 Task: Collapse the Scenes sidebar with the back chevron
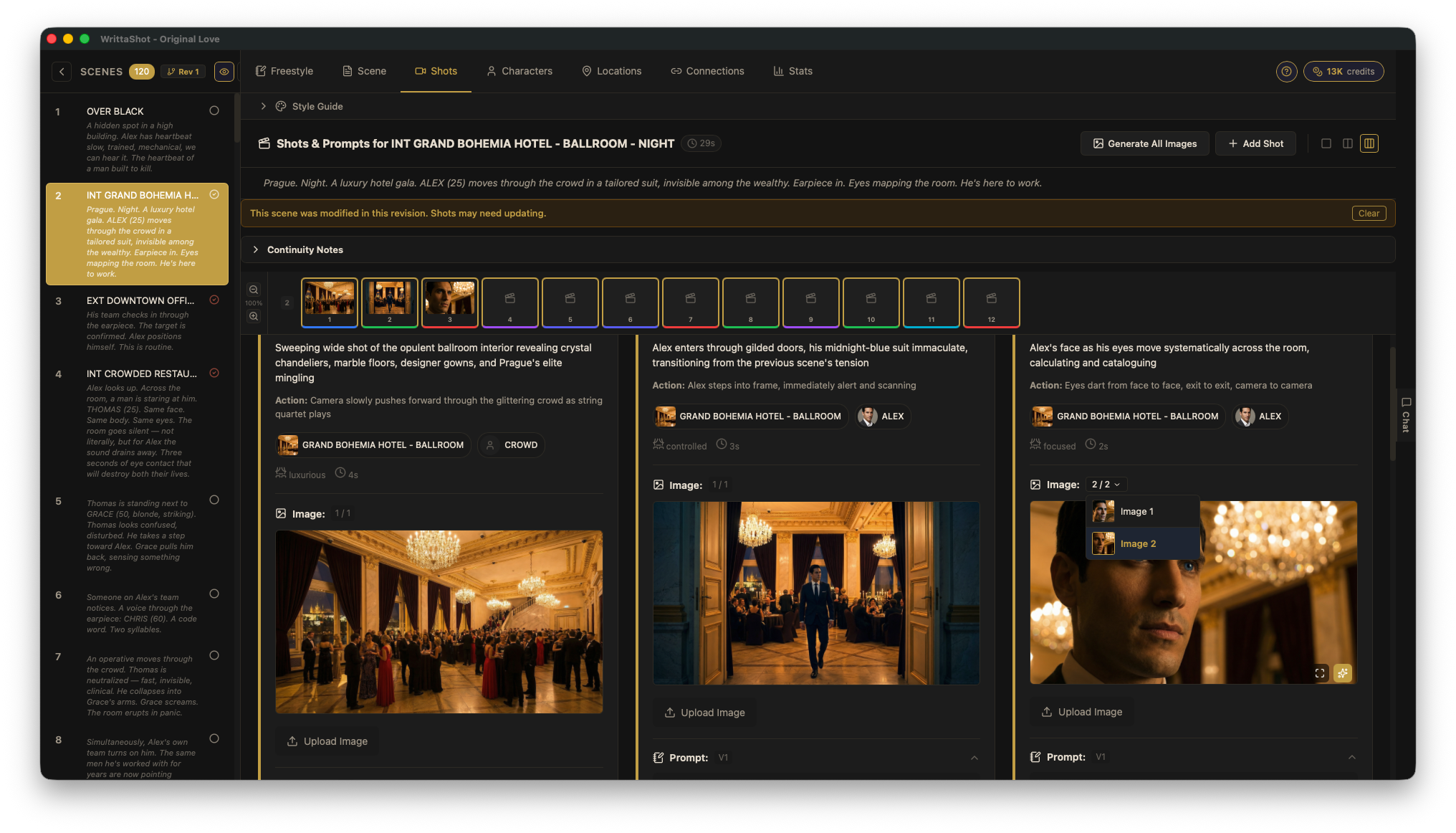tap(62, 71)
